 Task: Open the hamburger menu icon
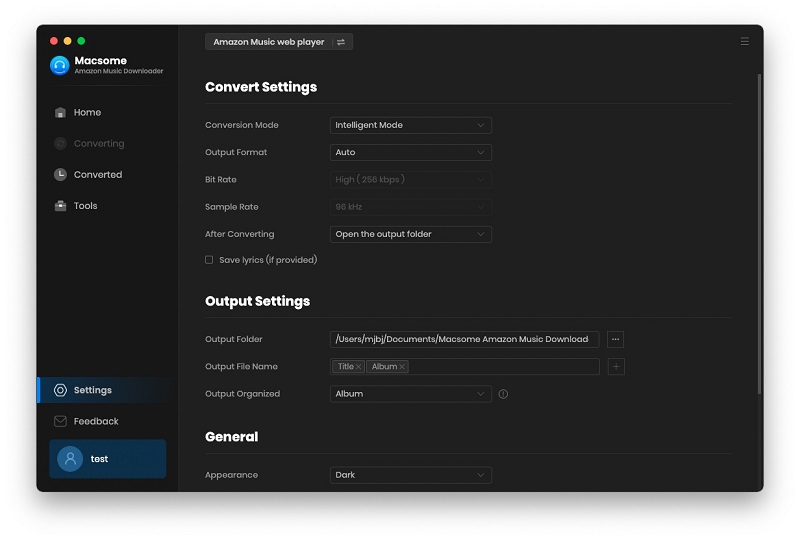(745, 41)
